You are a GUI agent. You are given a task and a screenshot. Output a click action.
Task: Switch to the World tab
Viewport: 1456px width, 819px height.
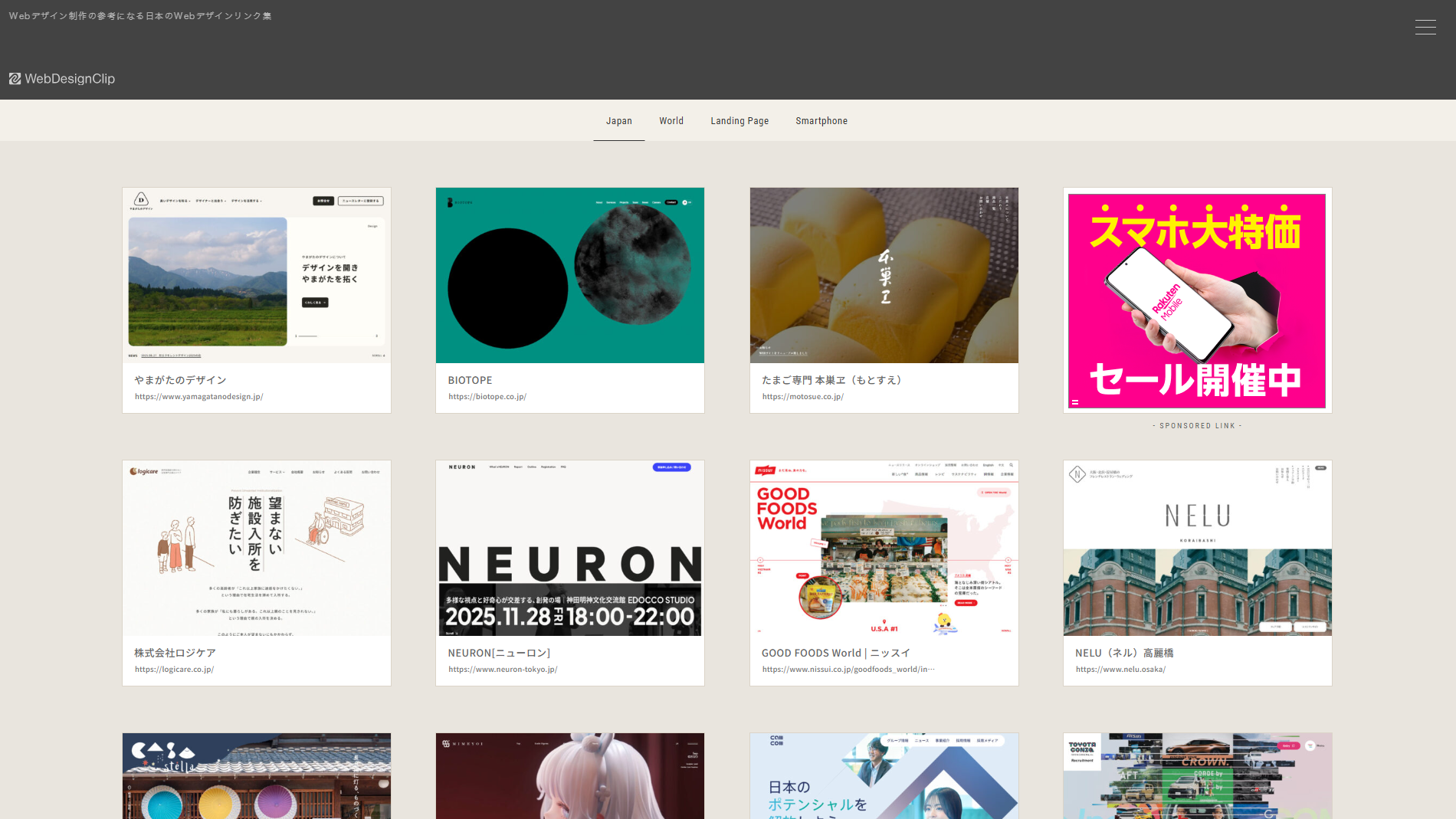(671, 121)
